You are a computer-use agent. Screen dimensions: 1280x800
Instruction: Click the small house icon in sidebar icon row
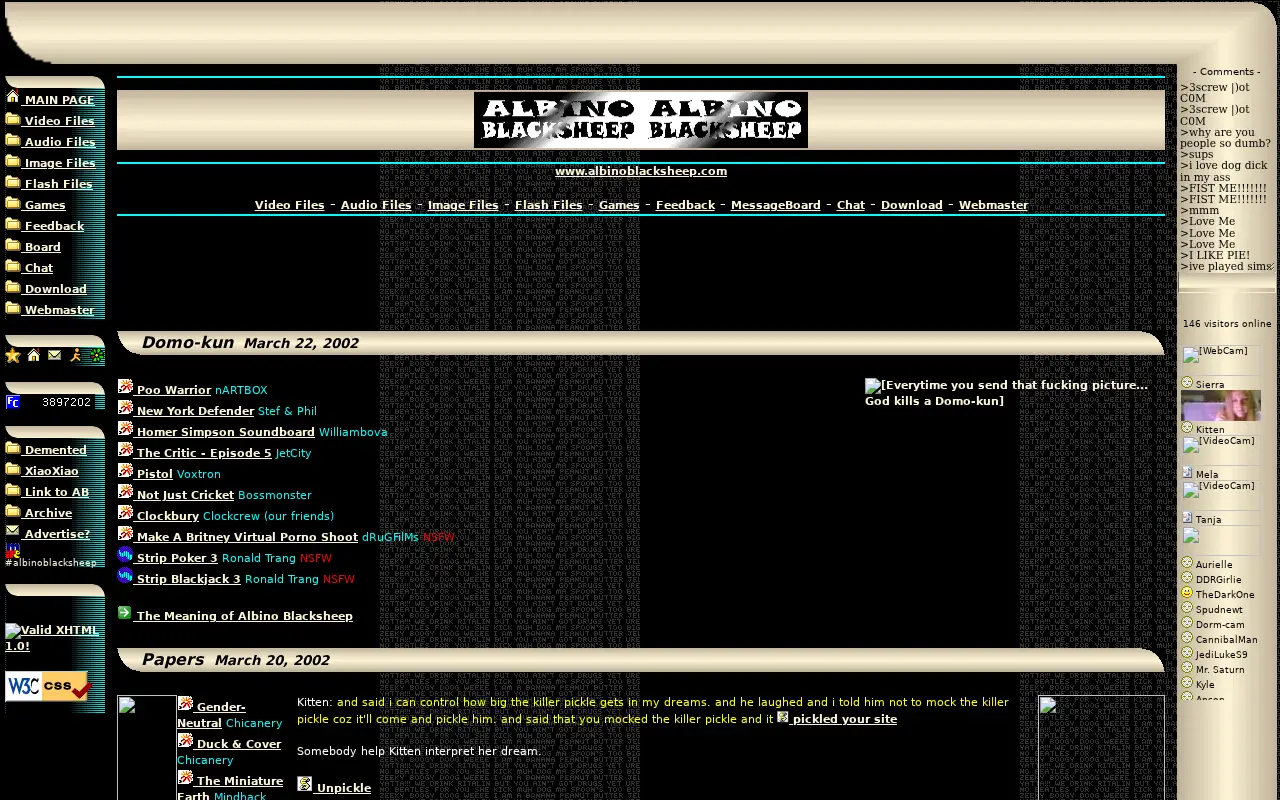tap(34, 355)
